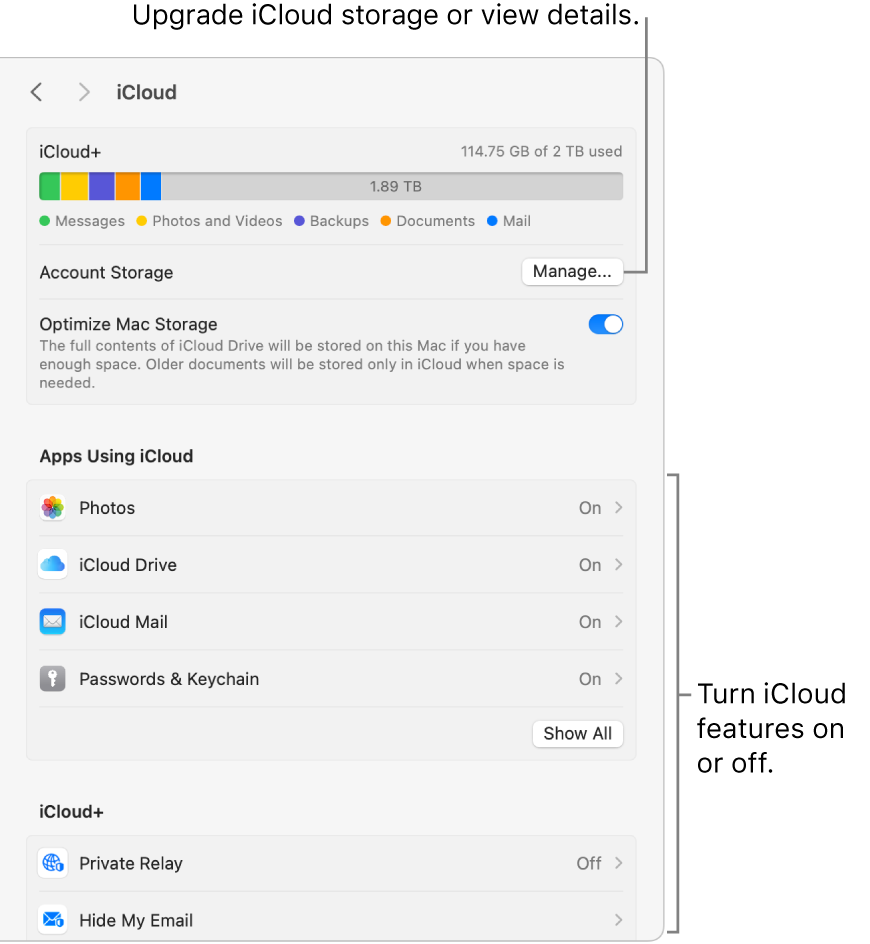Click the green Messages storage segment
This screenshot has height=944, width=870.
[x=49, y=186]
